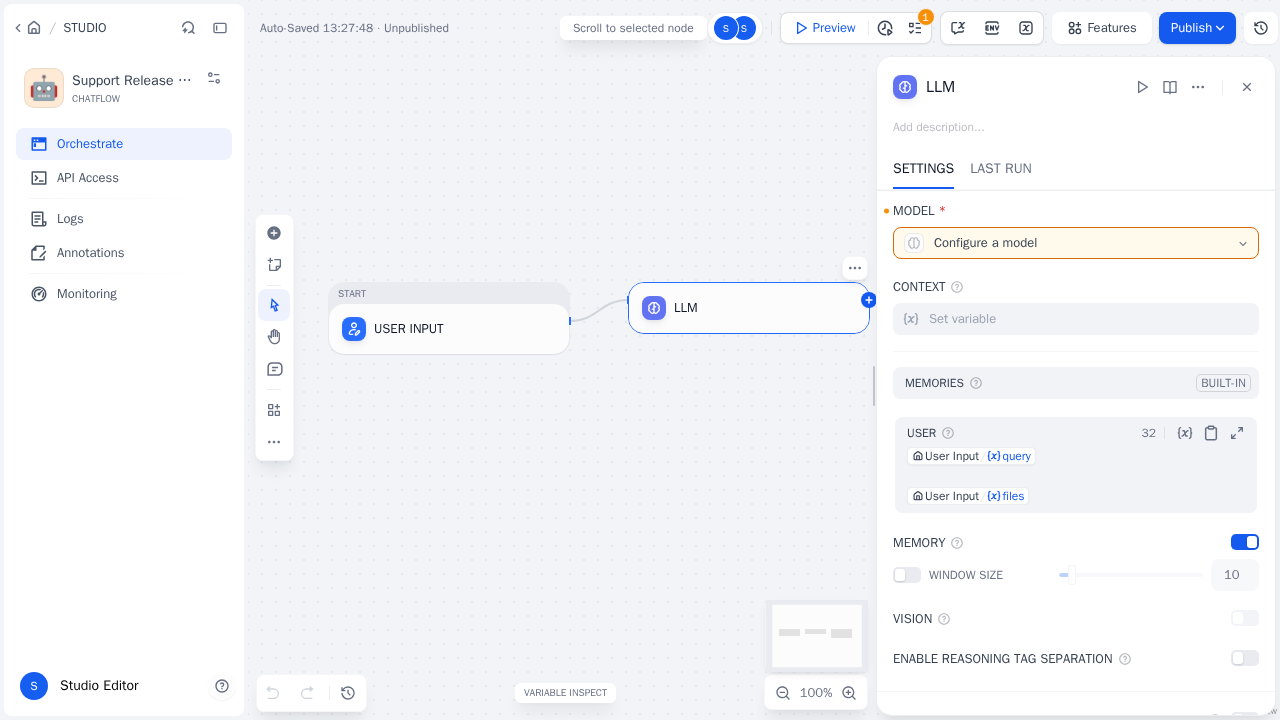Open the Configure a model dropdown
The width and height of the screenshot is (1280, 720).
pos(1076,243)
